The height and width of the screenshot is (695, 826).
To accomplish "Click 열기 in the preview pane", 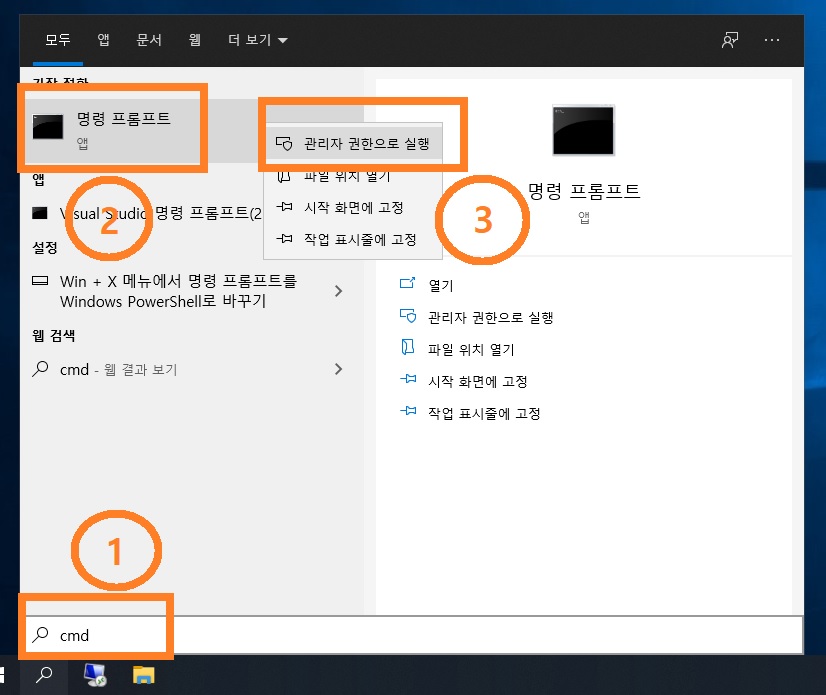I will pos(440,286).
